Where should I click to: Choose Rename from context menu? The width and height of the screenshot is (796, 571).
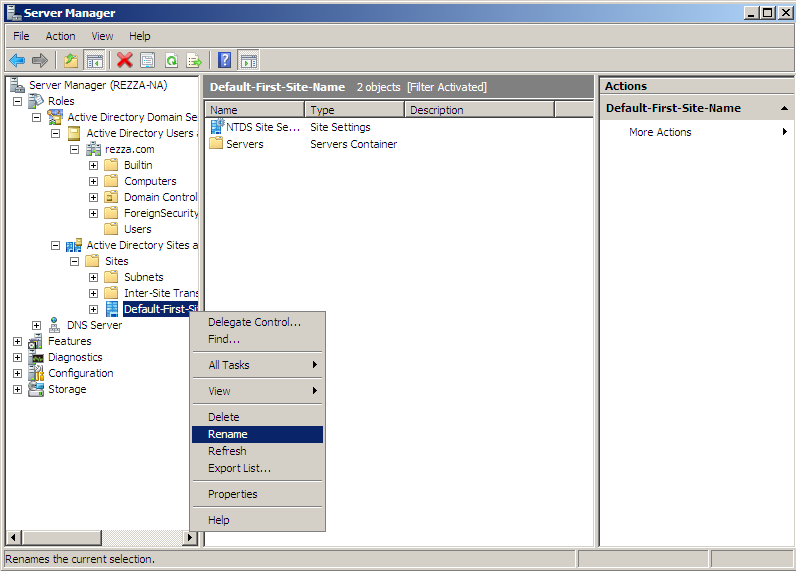pyautogui.click(x=257, y=434)
